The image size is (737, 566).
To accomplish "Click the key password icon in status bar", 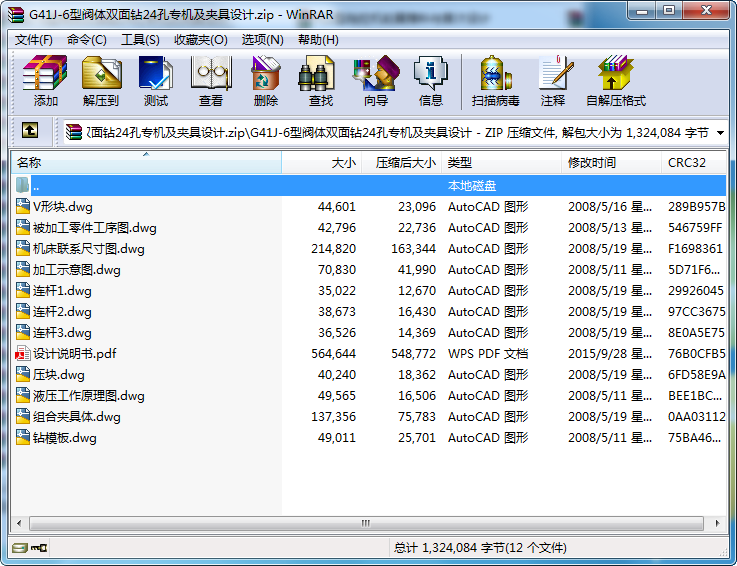I will [40, 547].
